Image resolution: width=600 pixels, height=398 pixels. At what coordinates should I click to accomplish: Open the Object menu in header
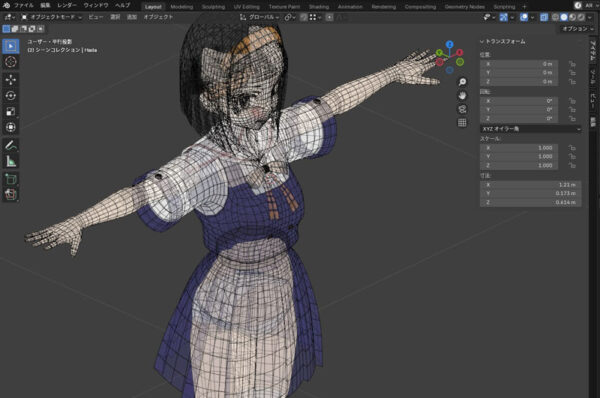click(158, 17)
